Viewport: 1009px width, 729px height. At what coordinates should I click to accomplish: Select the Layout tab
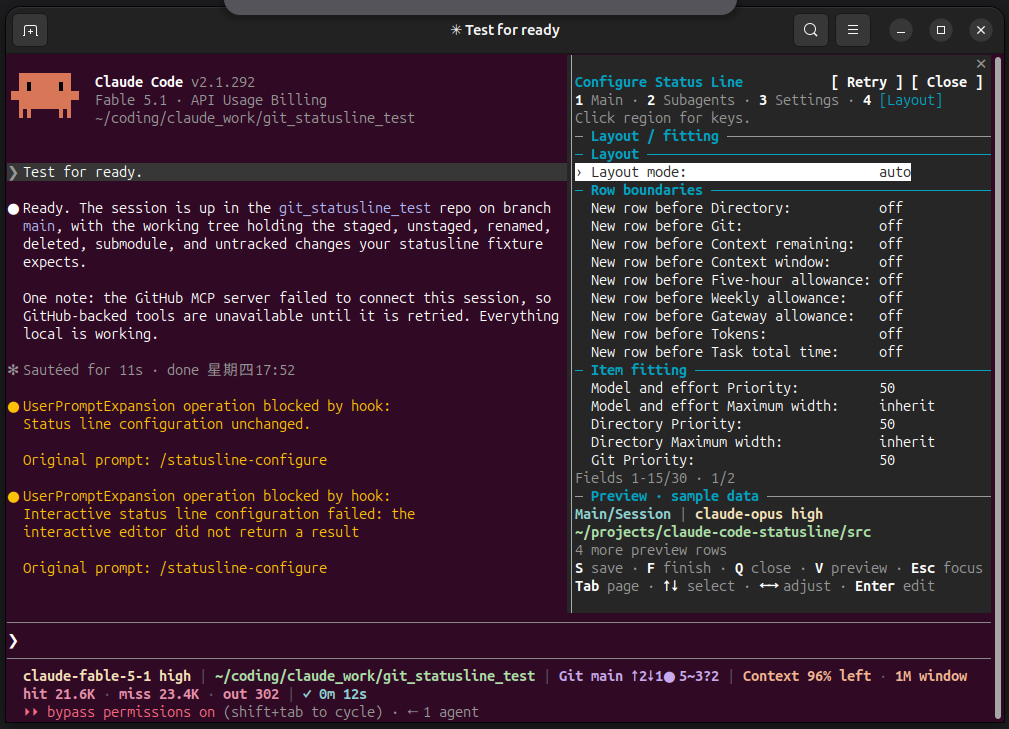click(x=902, y=100)
